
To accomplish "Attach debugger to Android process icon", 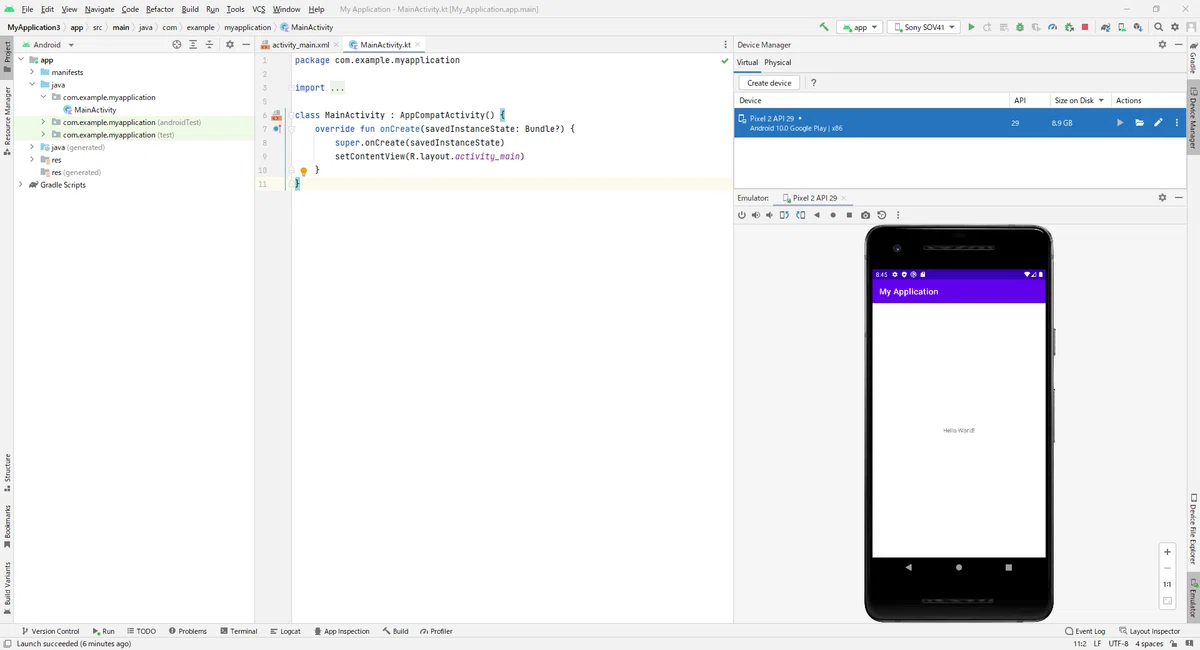I will [x=1069, y=27].
